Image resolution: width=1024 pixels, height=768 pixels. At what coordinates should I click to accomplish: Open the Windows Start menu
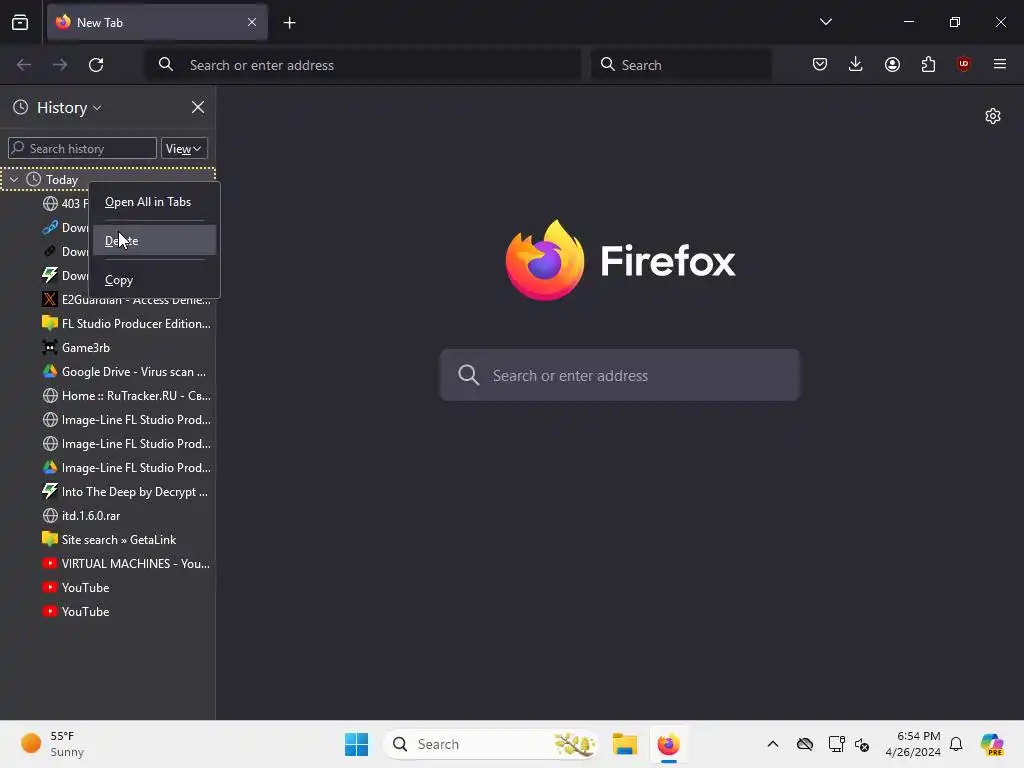tap(357, 744)
